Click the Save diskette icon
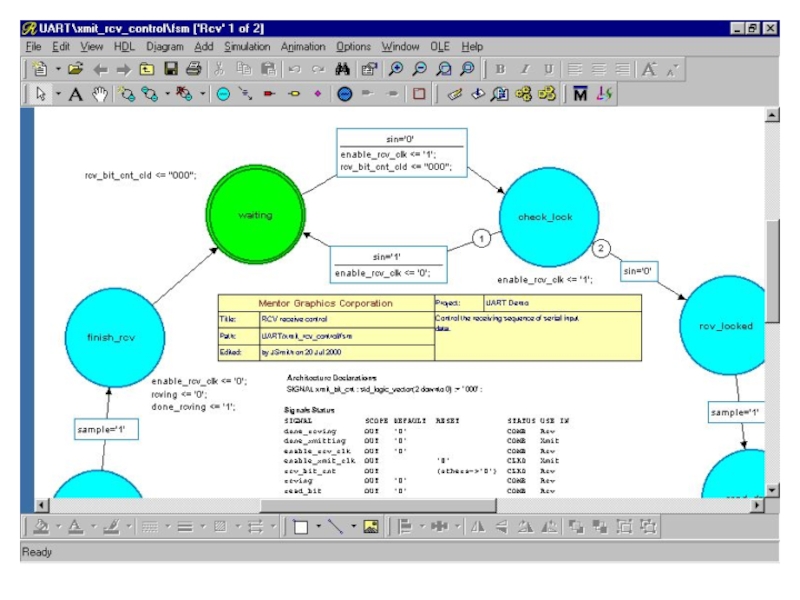This screenshot has width=800, height=600. click(x=170, y=70)
